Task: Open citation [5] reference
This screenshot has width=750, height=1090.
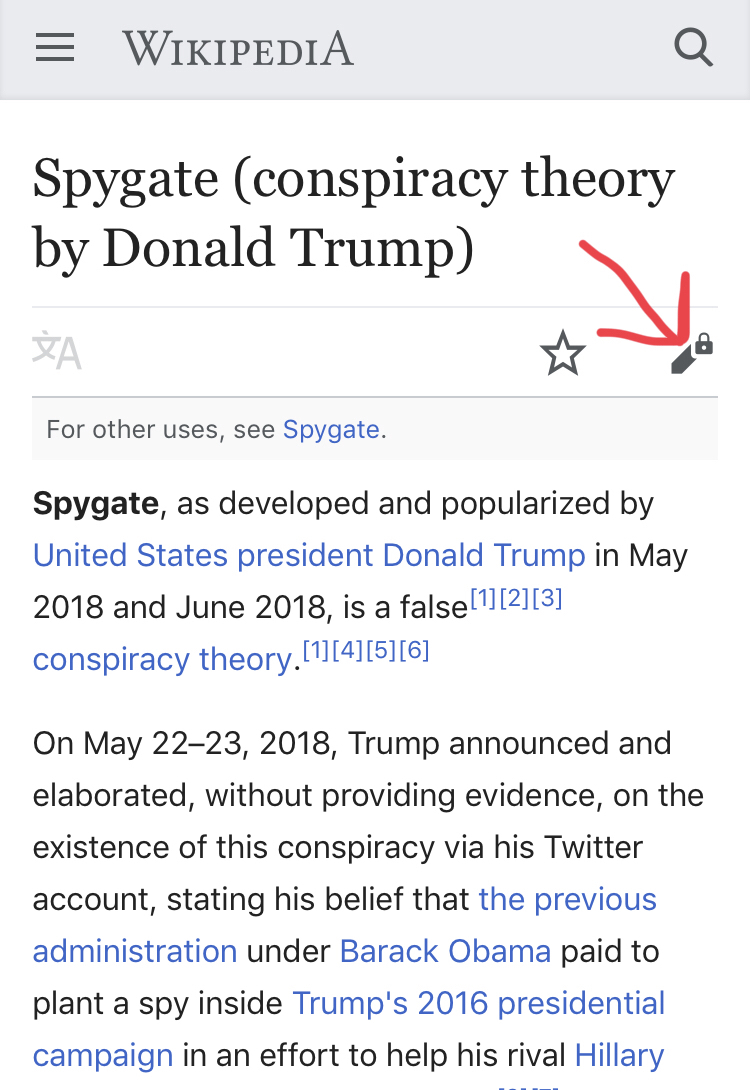Action: pos(381,650)
